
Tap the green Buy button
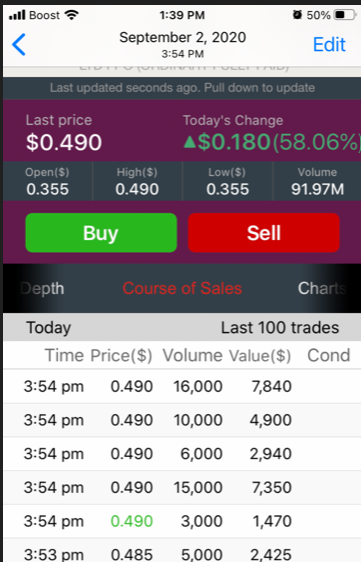pyautogui.click(x=101, y=233)
